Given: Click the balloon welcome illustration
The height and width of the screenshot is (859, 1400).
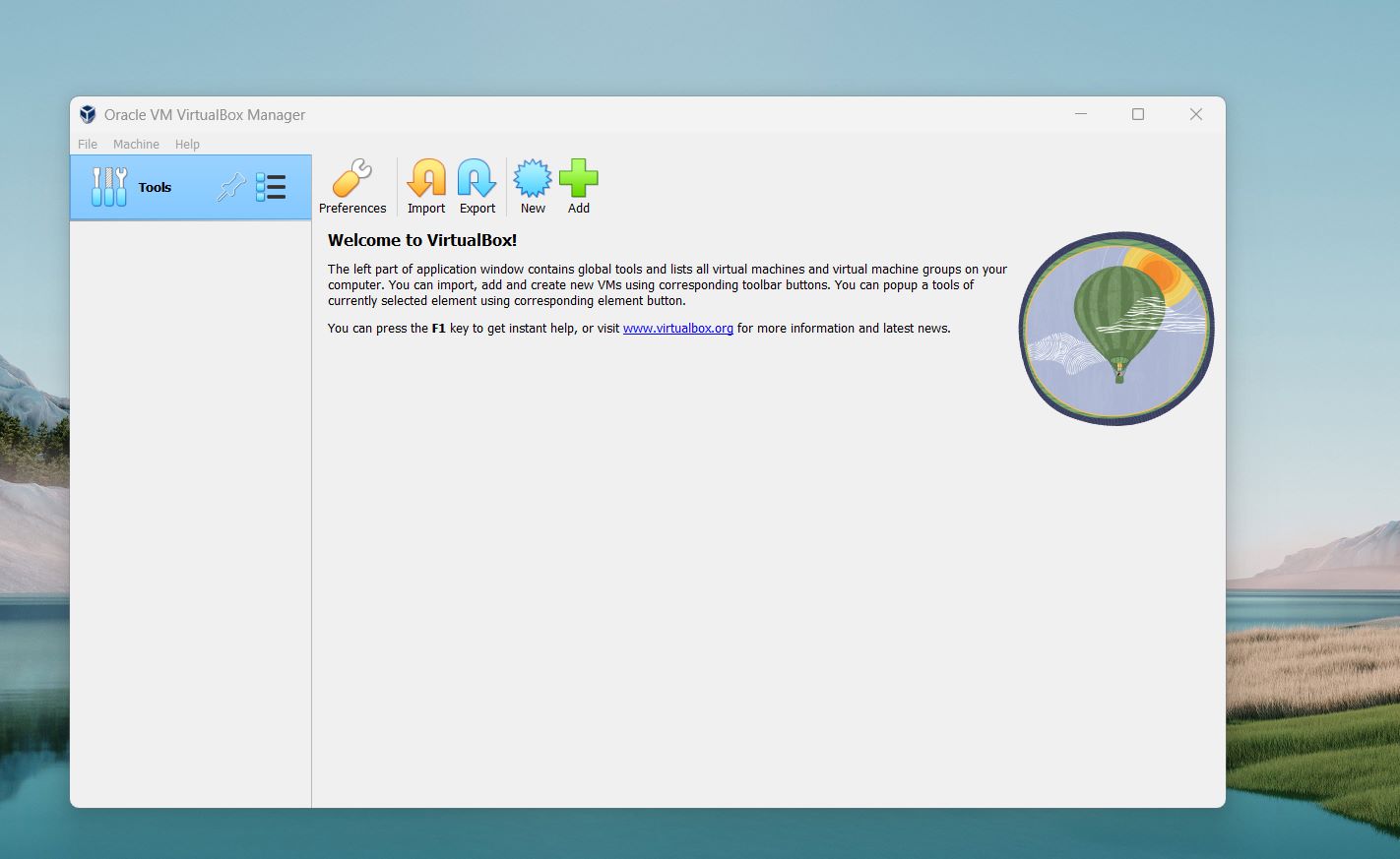Looking at the screenshot, I should coord(1116,329).
